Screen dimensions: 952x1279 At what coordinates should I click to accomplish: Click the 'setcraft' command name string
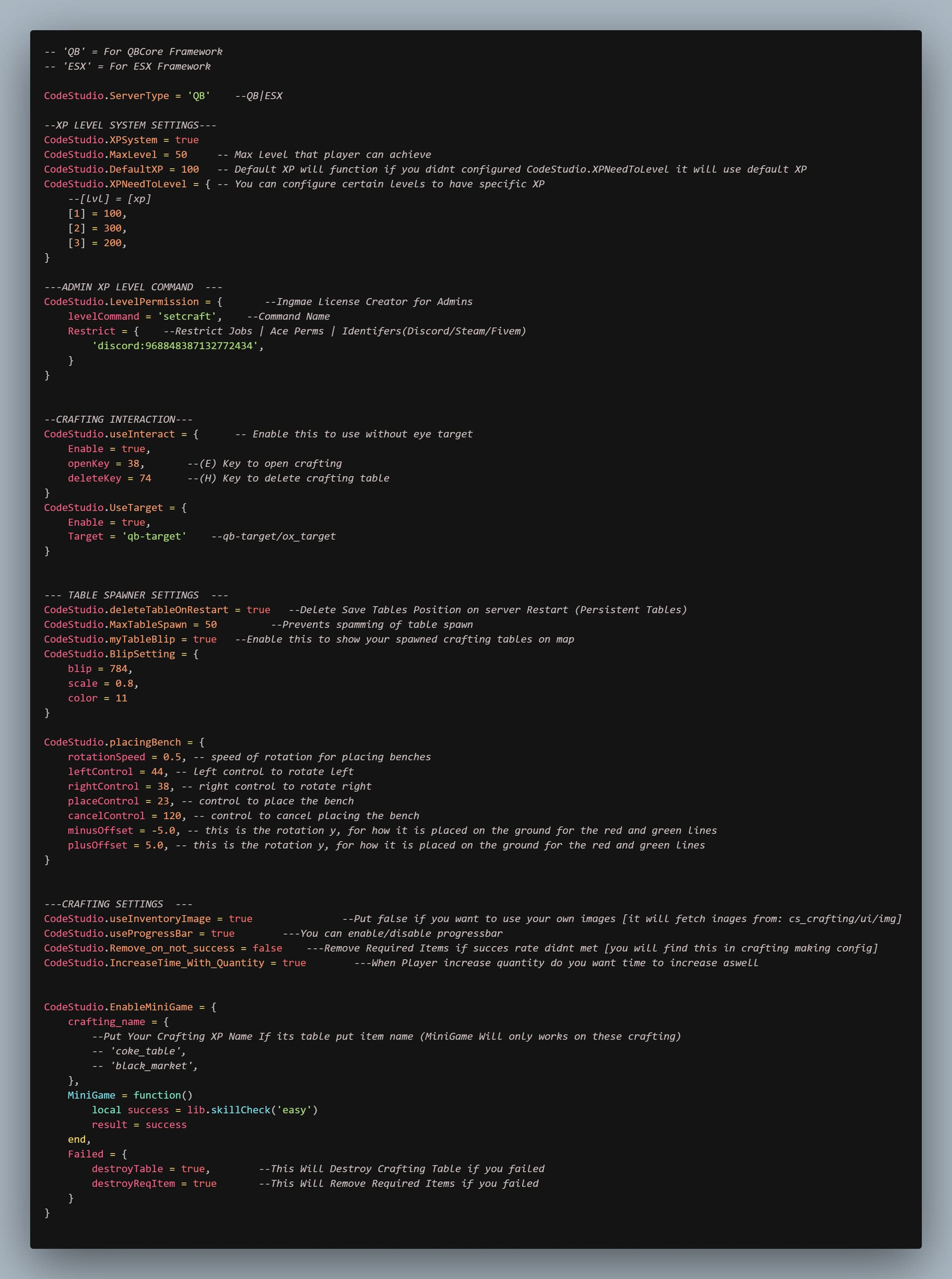tap(187, 316)
